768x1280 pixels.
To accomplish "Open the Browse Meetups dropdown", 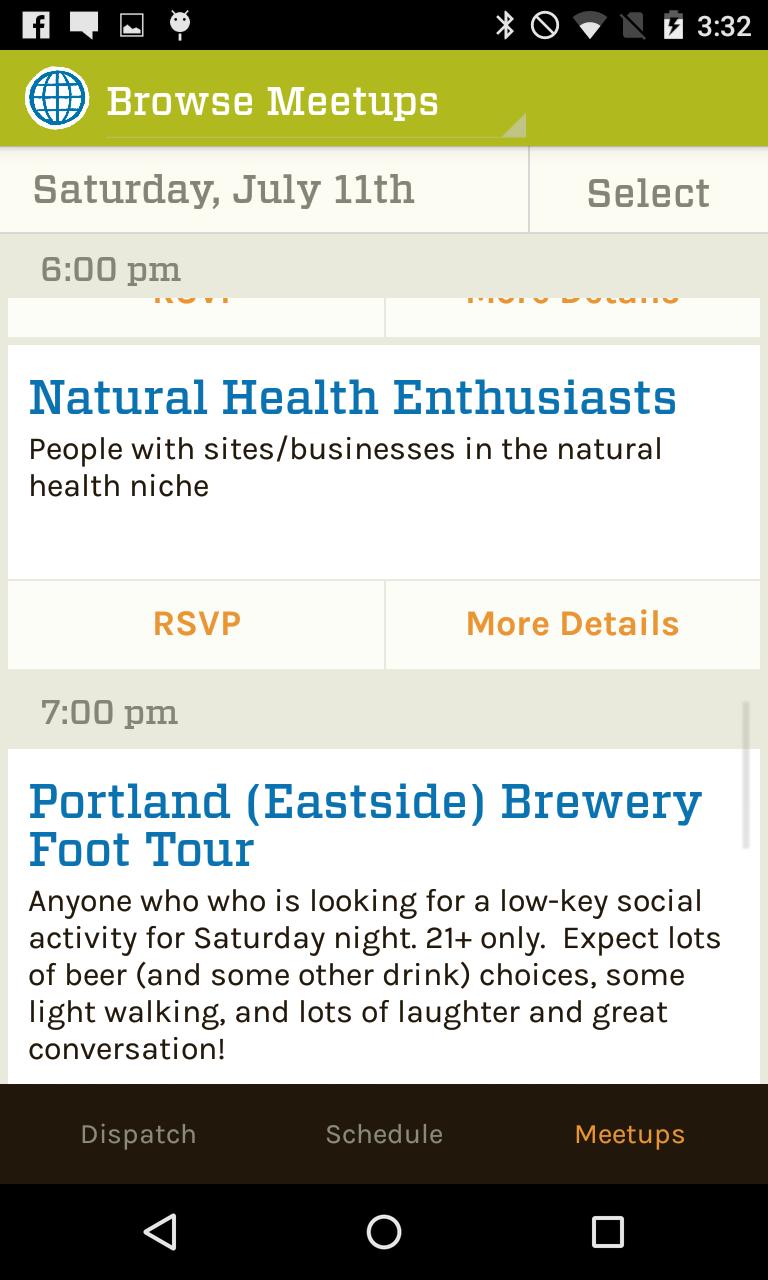I will click(x=314, y=102).
